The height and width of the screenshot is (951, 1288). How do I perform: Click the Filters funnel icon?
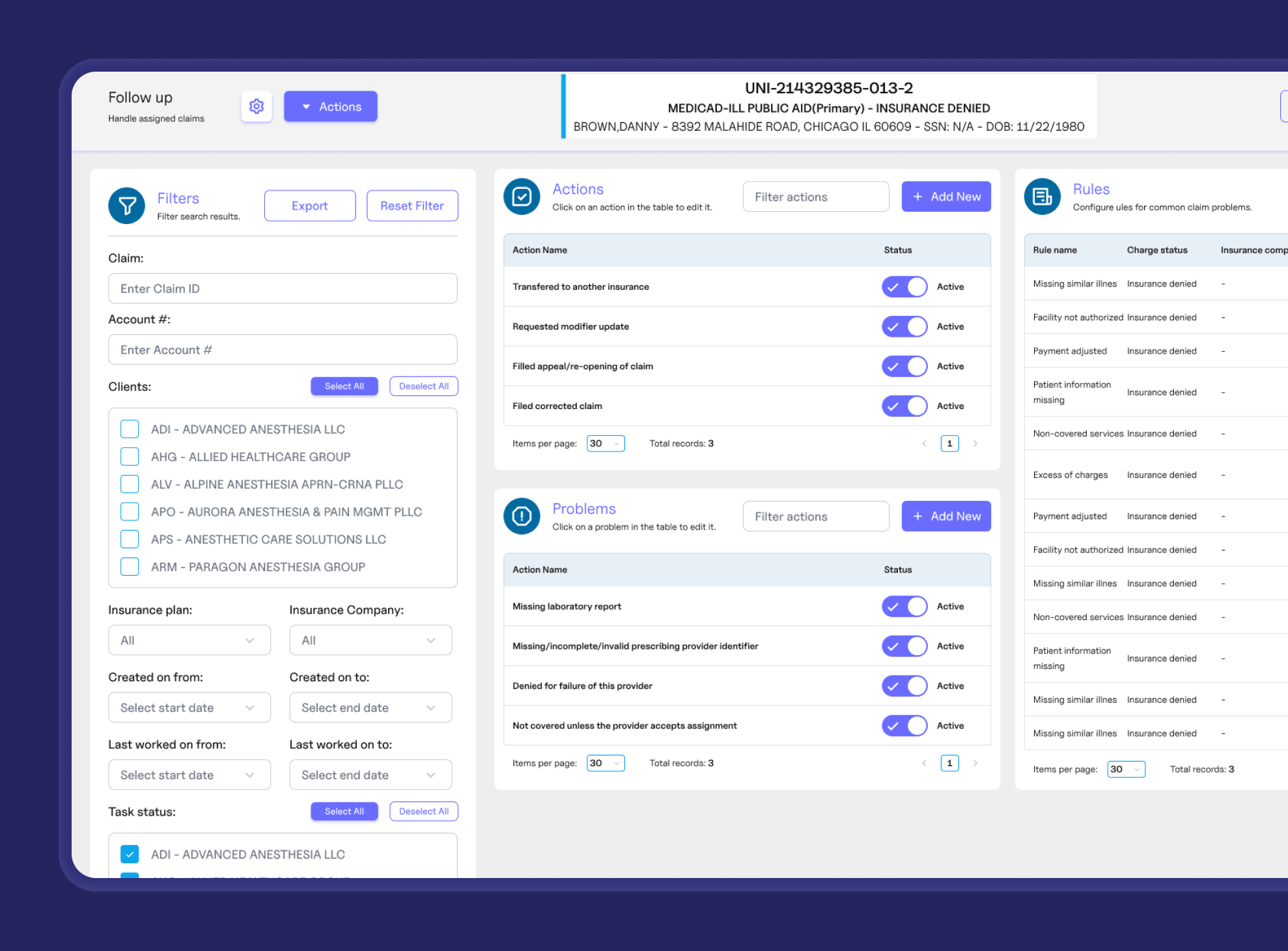pyautogui.click(x=127, y=206)
